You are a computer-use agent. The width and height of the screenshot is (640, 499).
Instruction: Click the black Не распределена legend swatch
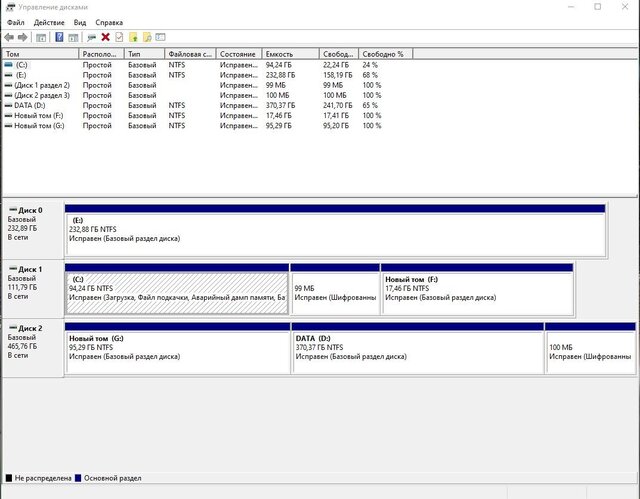[x=10, y=479]
